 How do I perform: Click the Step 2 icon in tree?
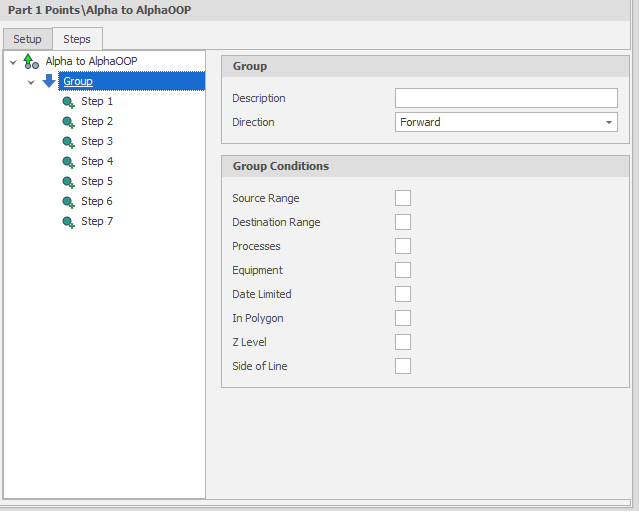68,122
